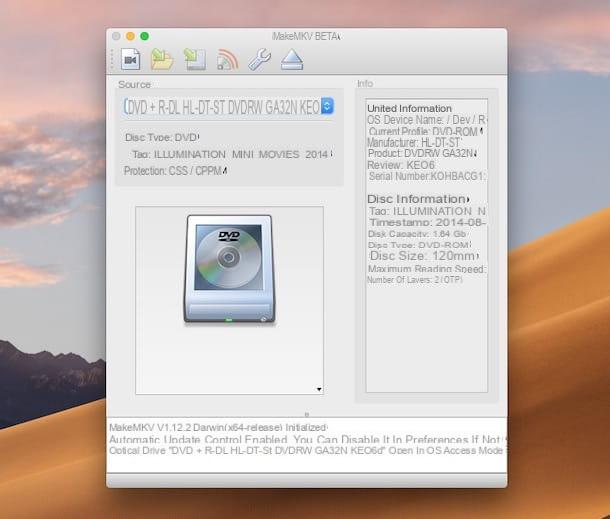The width and height of the screenshot is (610, 519).
Task: Click the toolbar drag handle dots
Action: 112,60
